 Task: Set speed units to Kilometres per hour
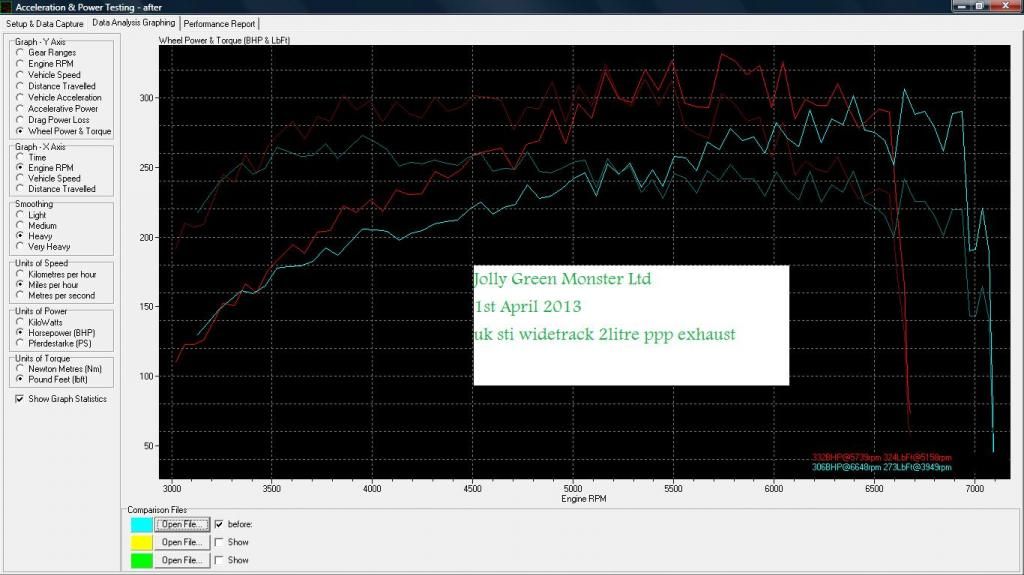pyautogui.click(x=20, y=274)
